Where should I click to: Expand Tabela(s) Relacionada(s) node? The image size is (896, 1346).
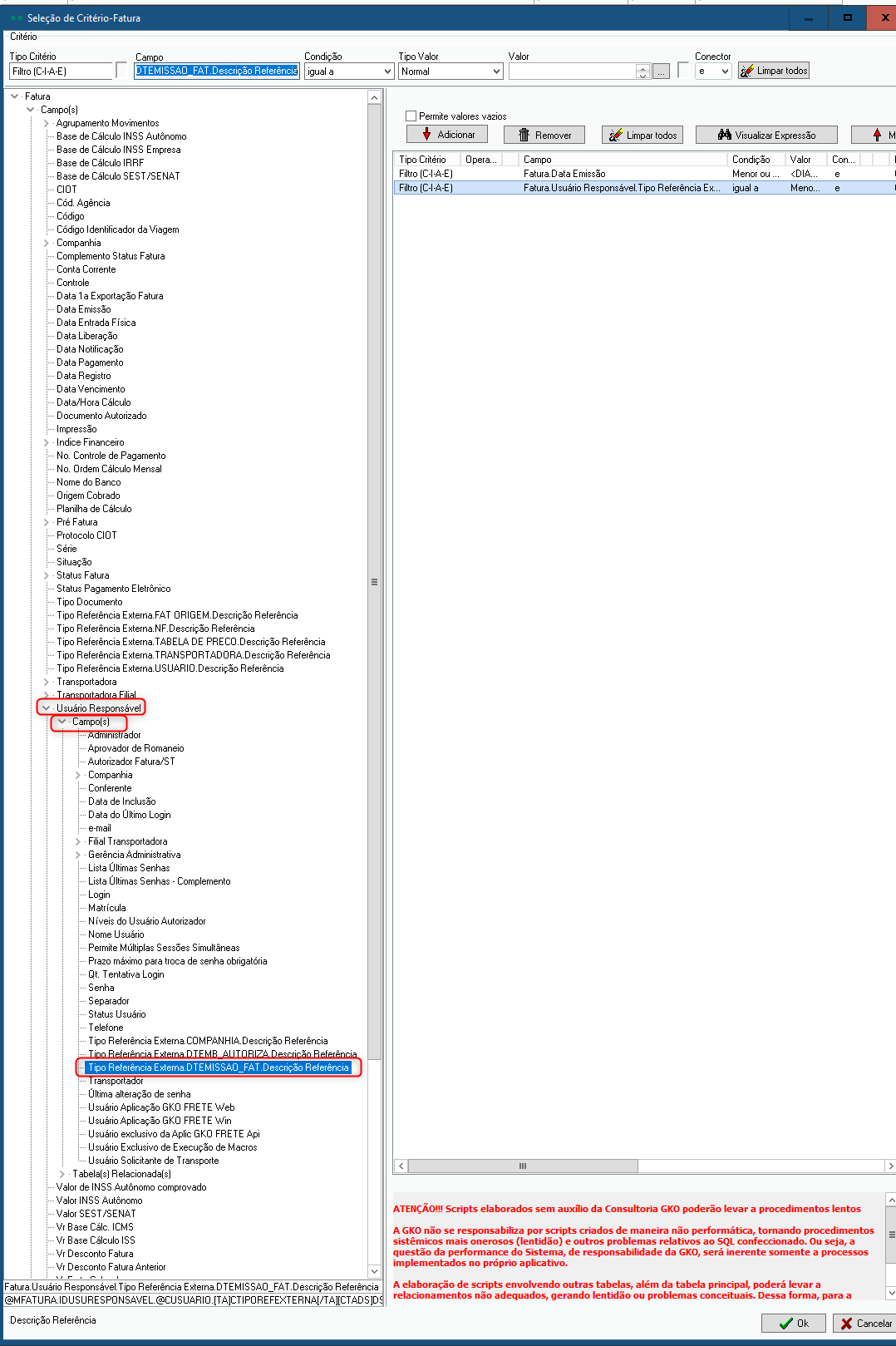click(62, 1174)
